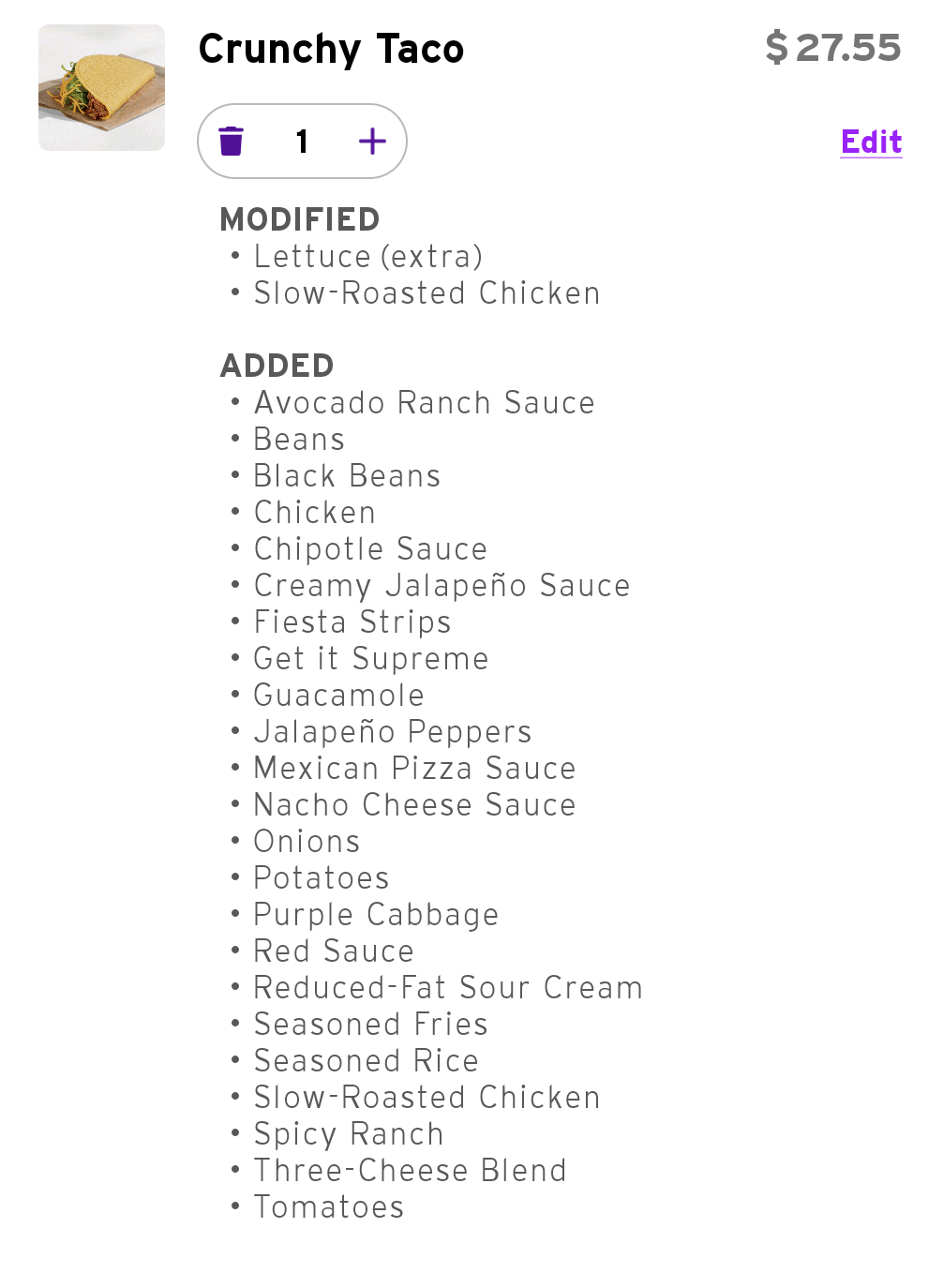Viewport: 943px width, 1288px height.
Task: Click Reduced-Fat Sour Cream entry
Action: click(448, 988)
